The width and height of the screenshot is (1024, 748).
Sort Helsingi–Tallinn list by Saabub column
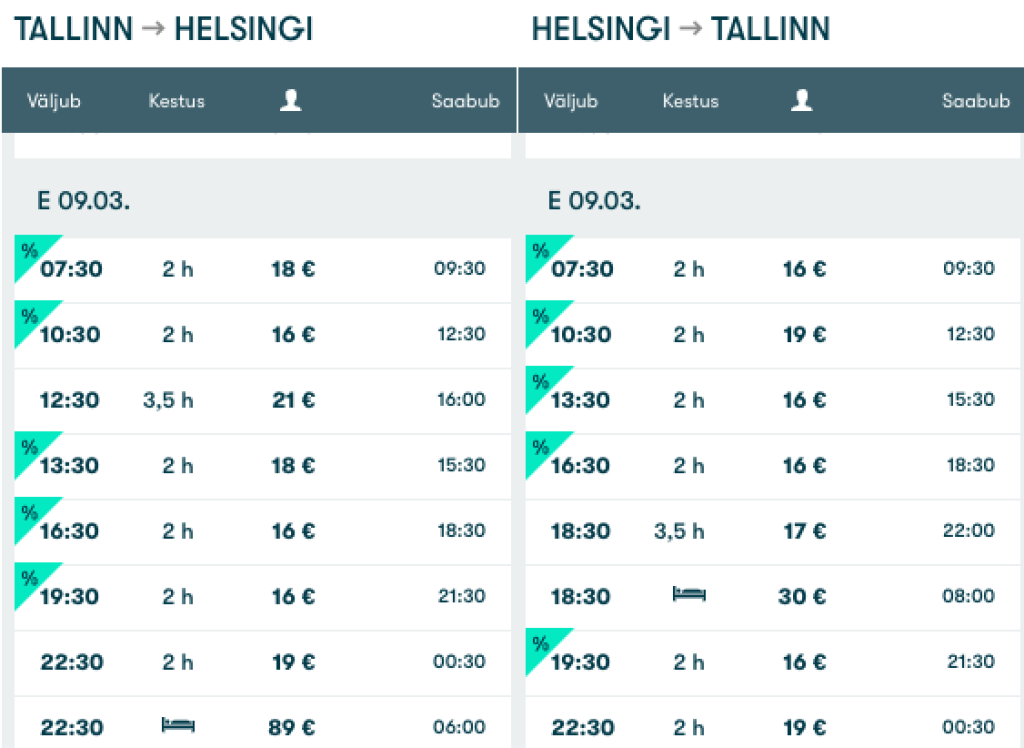coord(976,101)
